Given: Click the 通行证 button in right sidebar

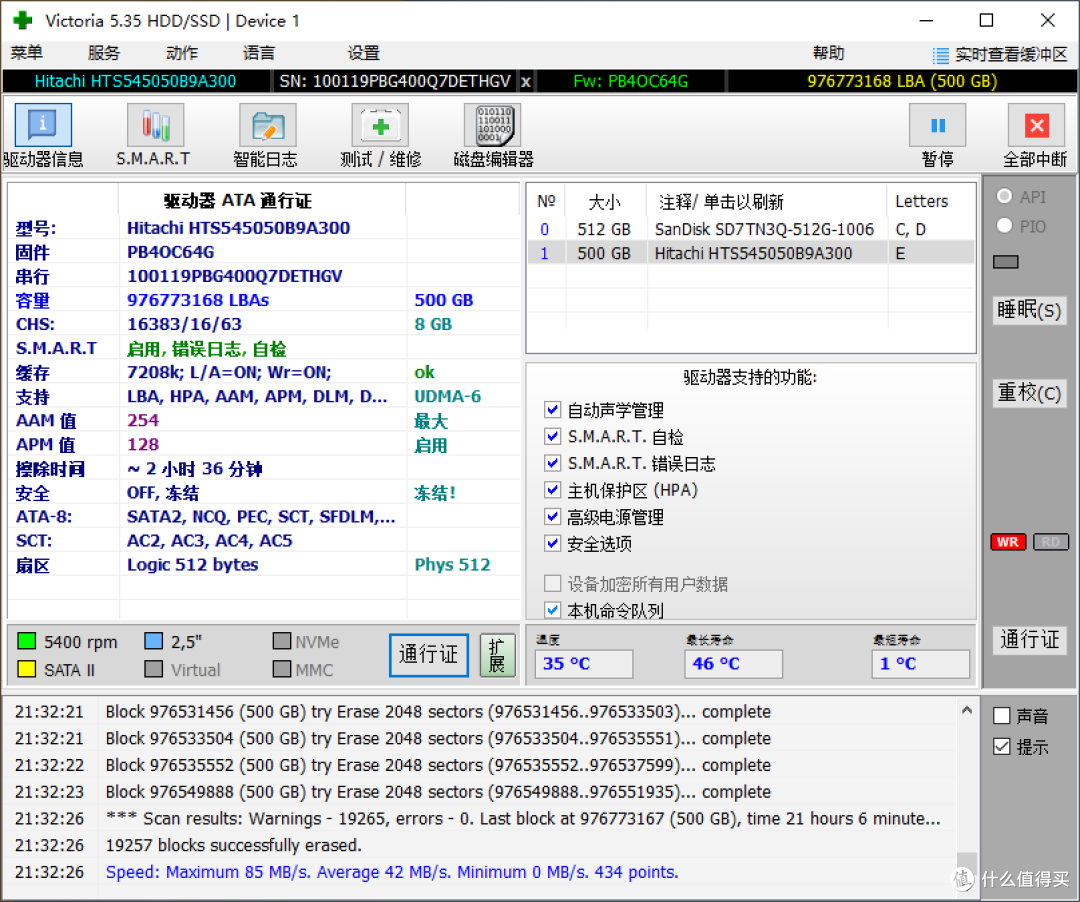Looking at the screenshot, I should pyautogui.click(x=1029, y=640).
